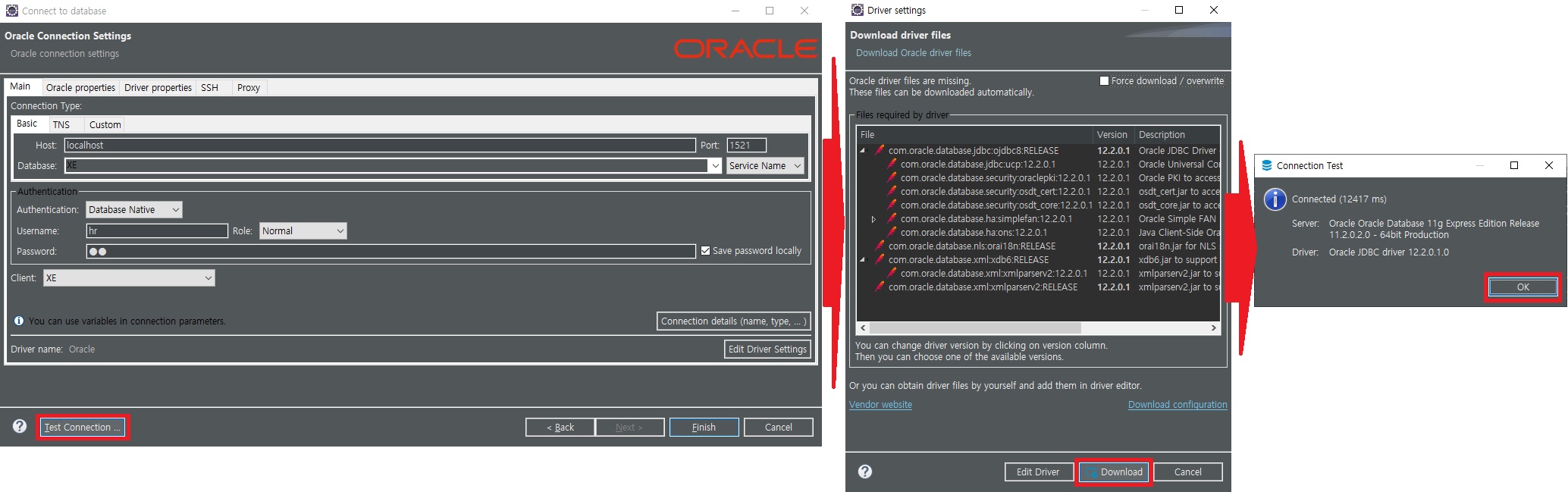Click the feather icon beside xml:xdb6:RELEASE
Image resolution: width=1568 pixels, height=492 pixels.
pyautogui.click(x=880, y=259)
